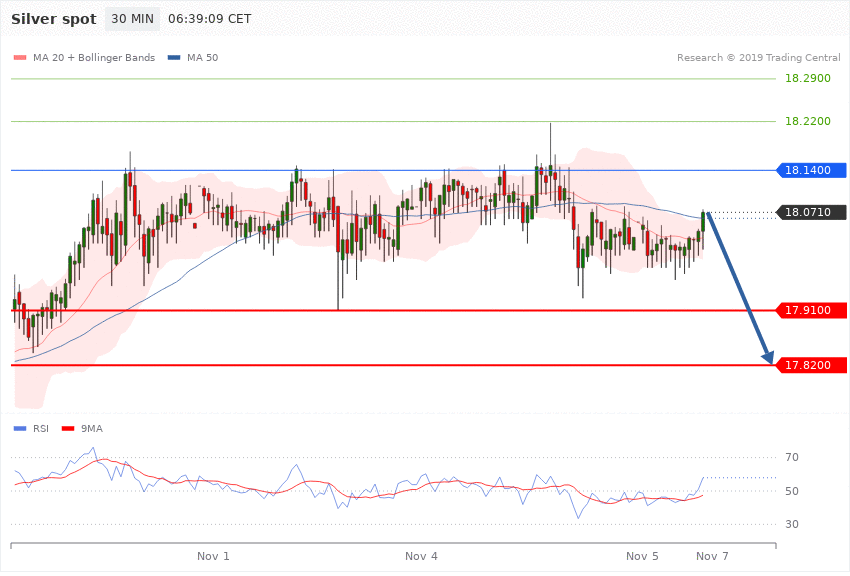Click the blue MA 50 legend swatch
The image size is (850, 576).
tap(174, 58)
